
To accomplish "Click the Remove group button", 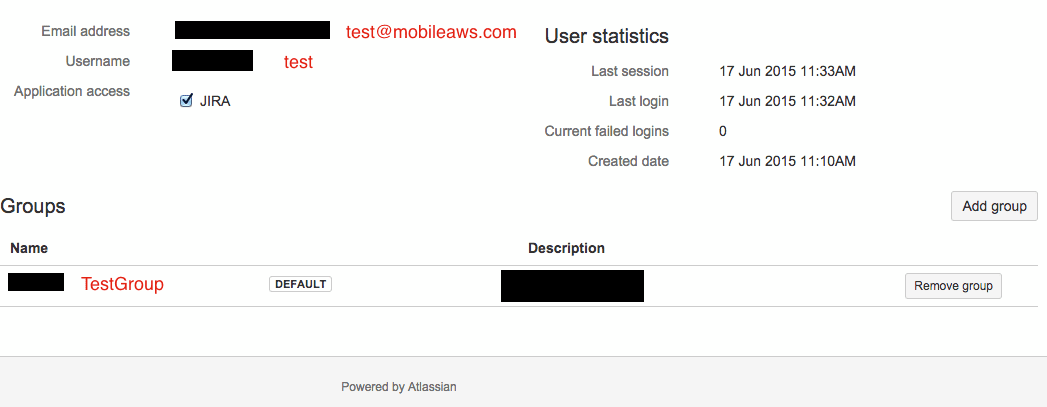I will [x=953, y=286].
